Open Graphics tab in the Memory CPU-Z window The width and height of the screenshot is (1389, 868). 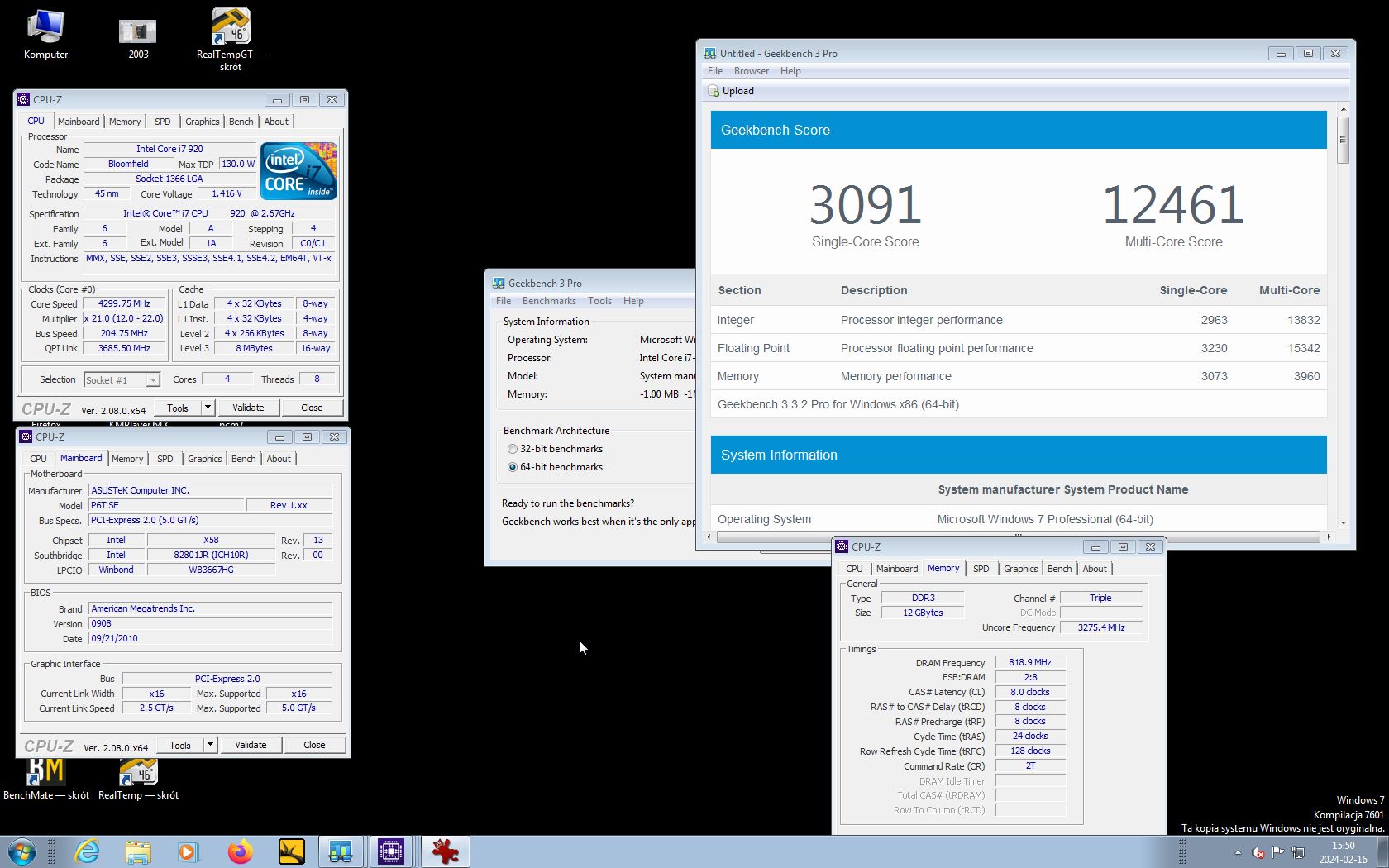point(1021,569)
